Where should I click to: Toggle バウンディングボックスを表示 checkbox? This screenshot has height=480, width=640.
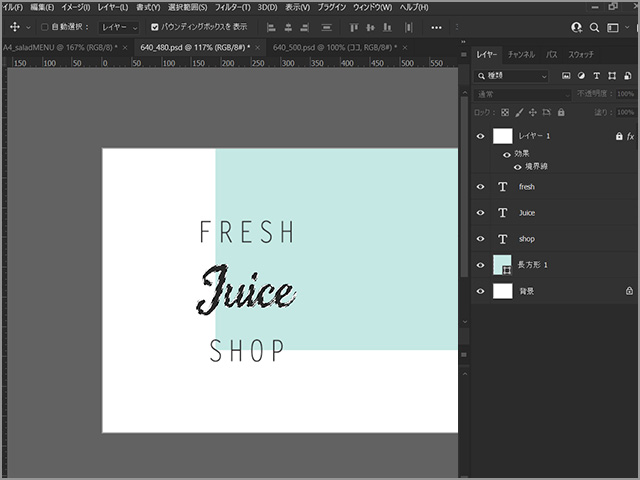click(155, 27)
